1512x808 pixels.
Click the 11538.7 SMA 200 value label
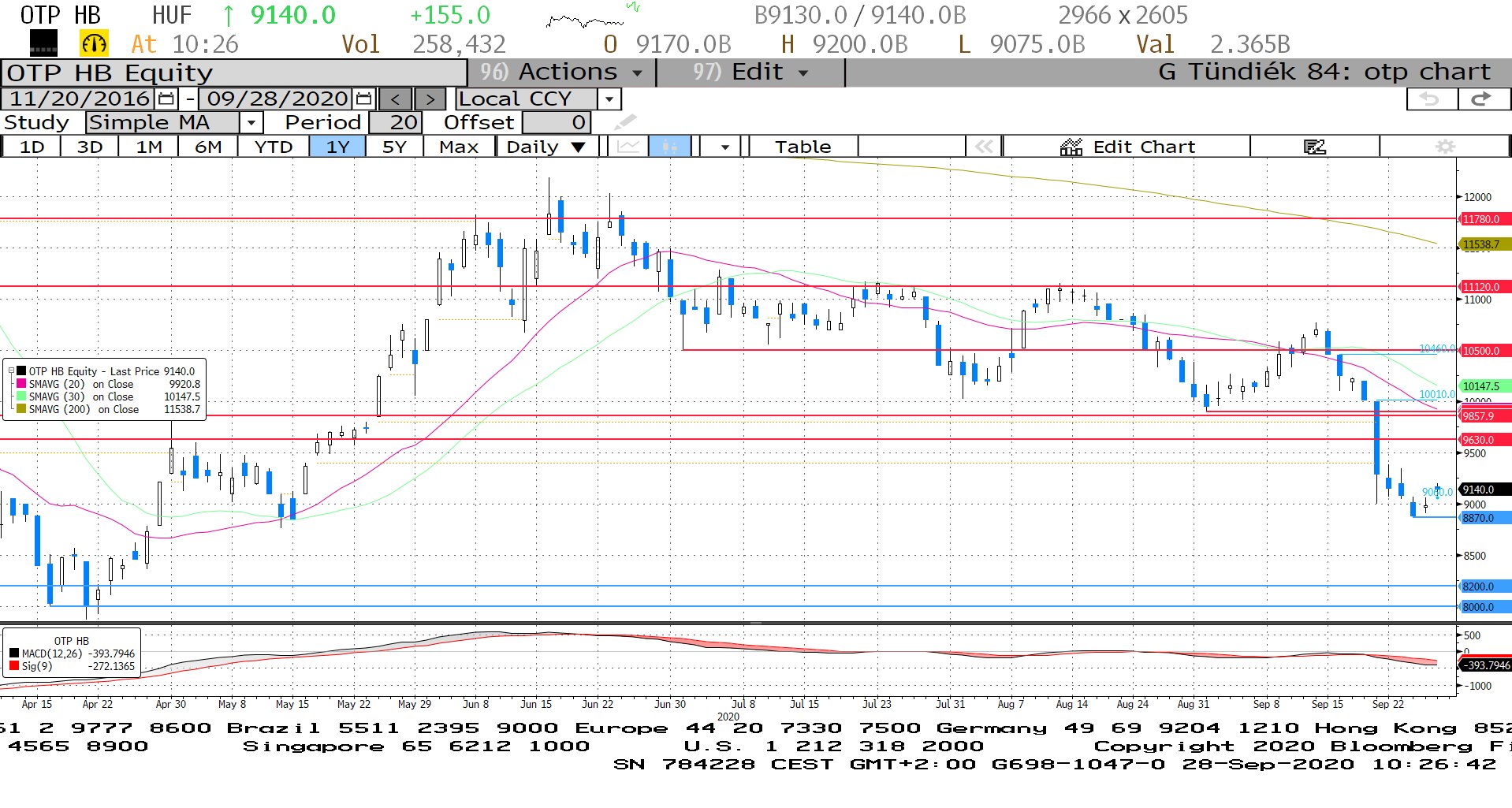tap(1484, 244)
